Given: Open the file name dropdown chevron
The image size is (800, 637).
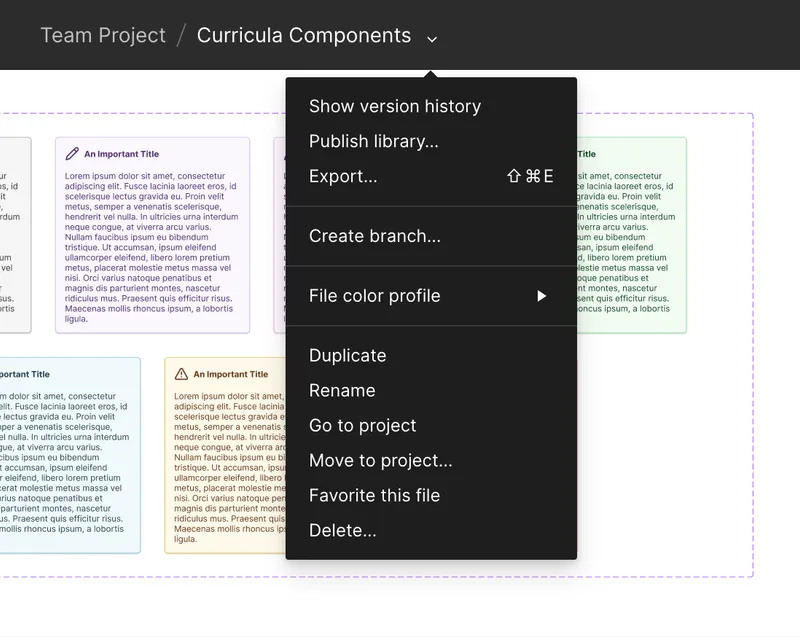Looking at the screenshot, I should point(431,36).
